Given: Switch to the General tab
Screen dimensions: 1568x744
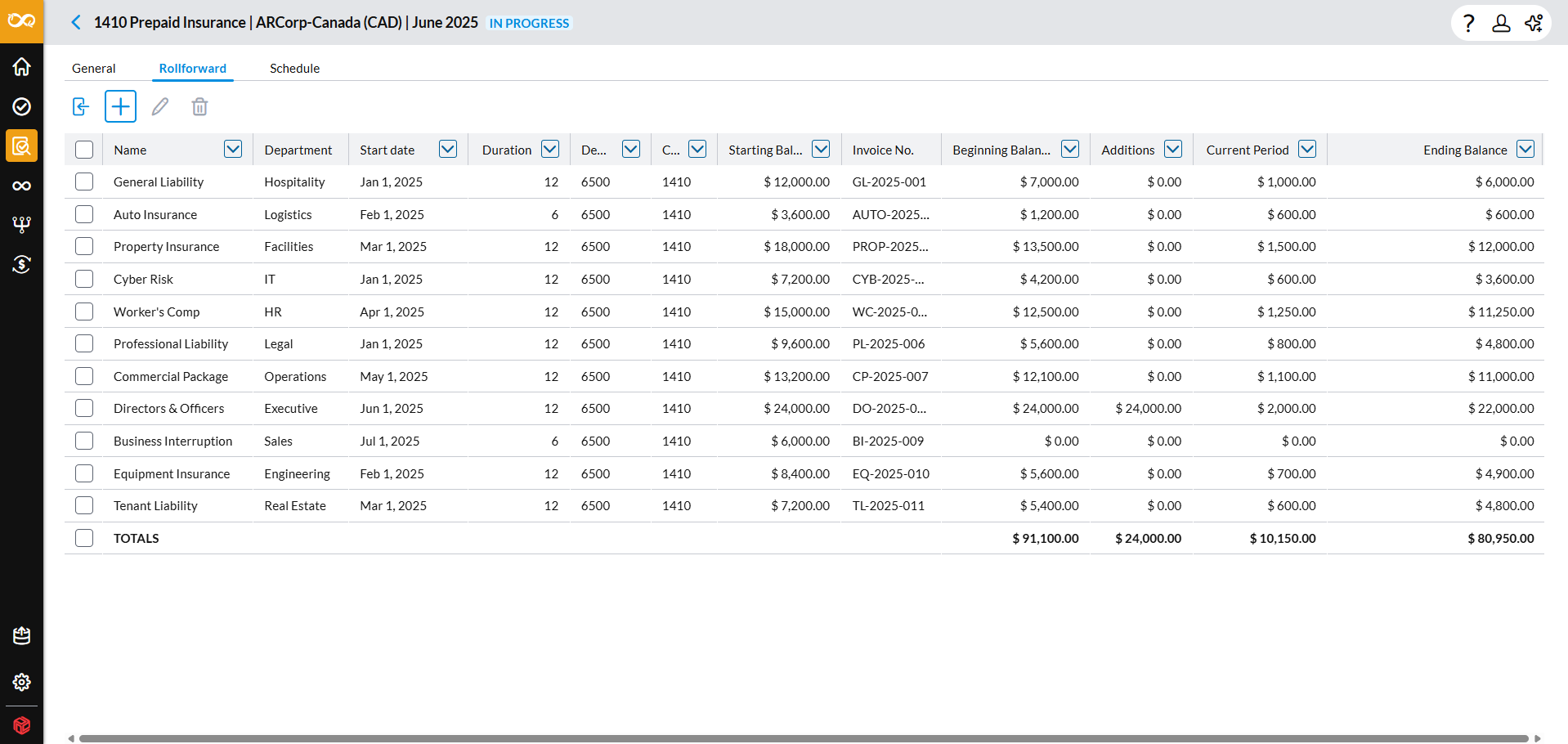Looking at the screenshot, I should pyautogui.click(x=94, y=69).
